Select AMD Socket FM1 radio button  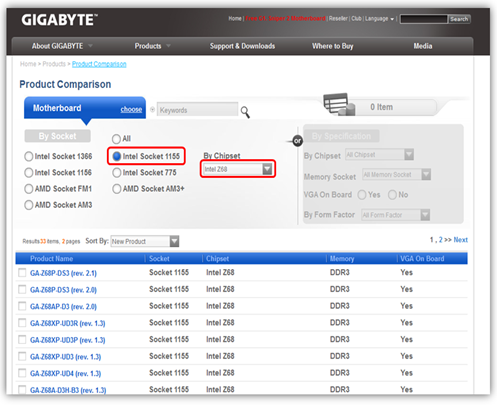pyautogui.click(x=29, y=189)
